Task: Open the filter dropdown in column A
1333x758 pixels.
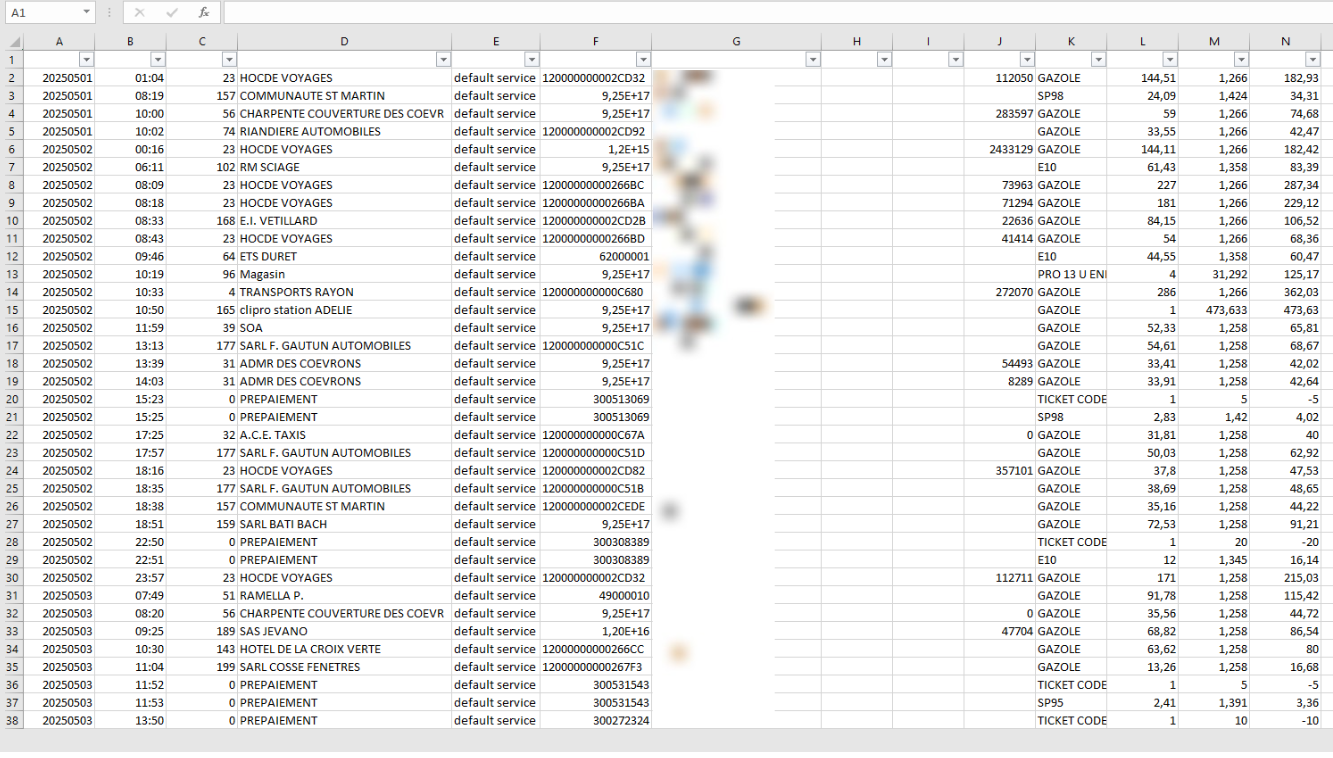Action: pyautogui.click(x=86, y=60)
